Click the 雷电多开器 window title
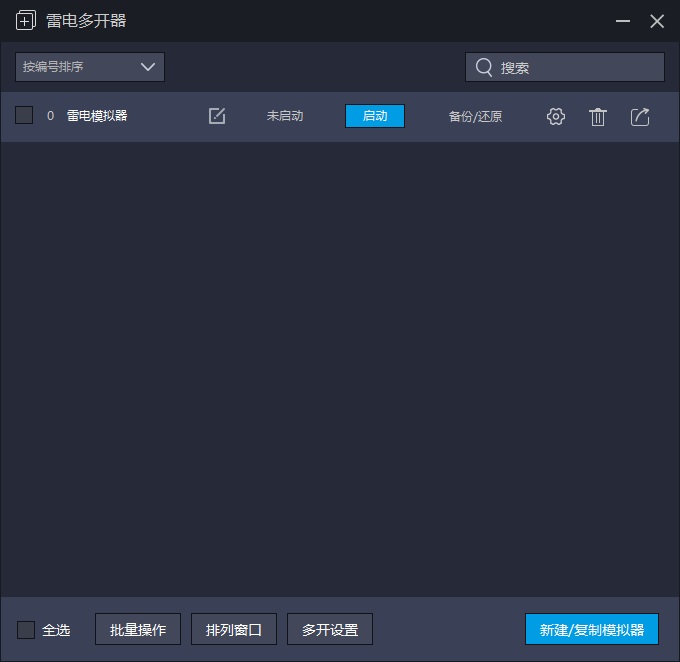Image resolution: width=680 pixels, height=662 pixels. (x=86, y=20)
